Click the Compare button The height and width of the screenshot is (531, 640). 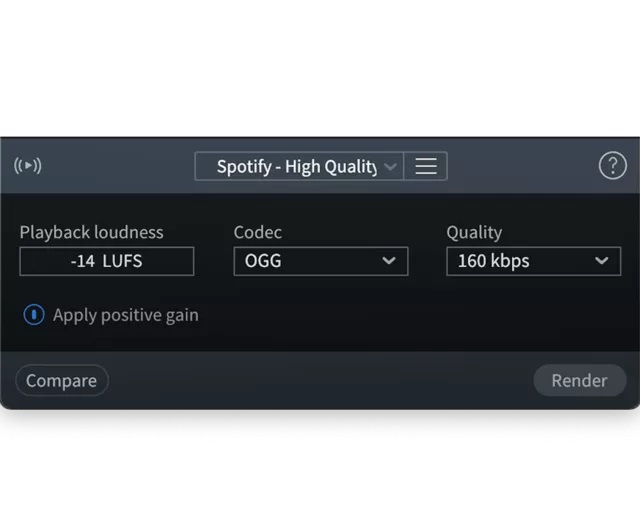[62, 380]
